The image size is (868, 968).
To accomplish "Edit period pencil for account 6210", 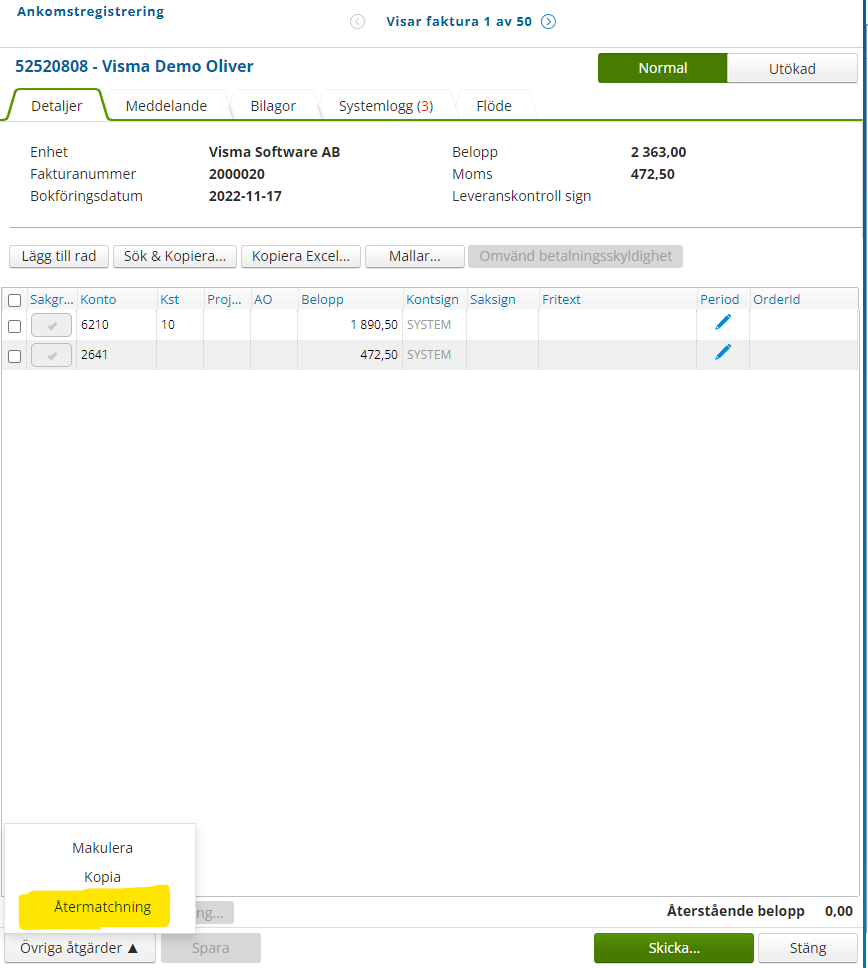I will point(723,322).
